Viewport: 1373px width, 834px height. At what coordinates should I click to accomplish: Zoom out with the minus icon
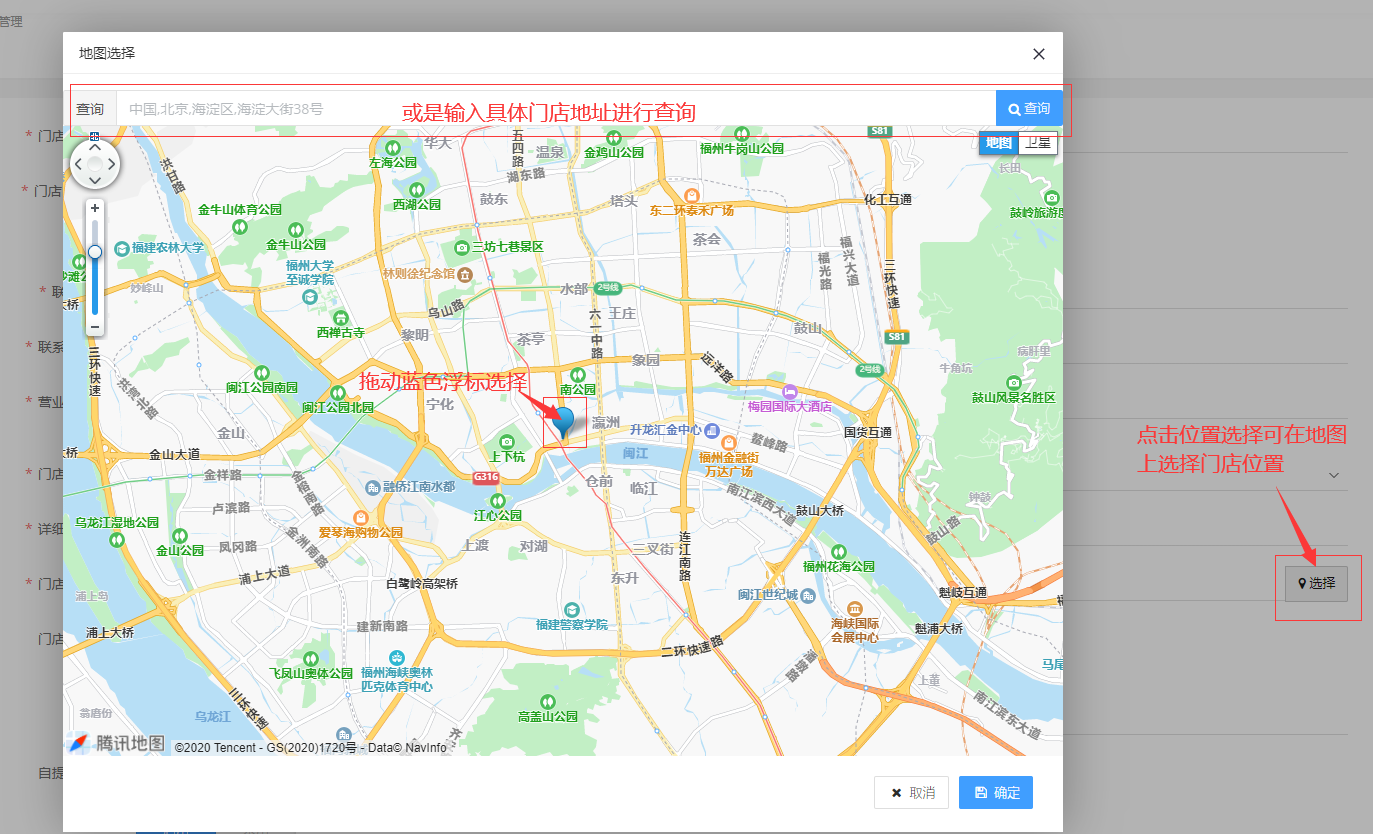[x=95, y=327]
